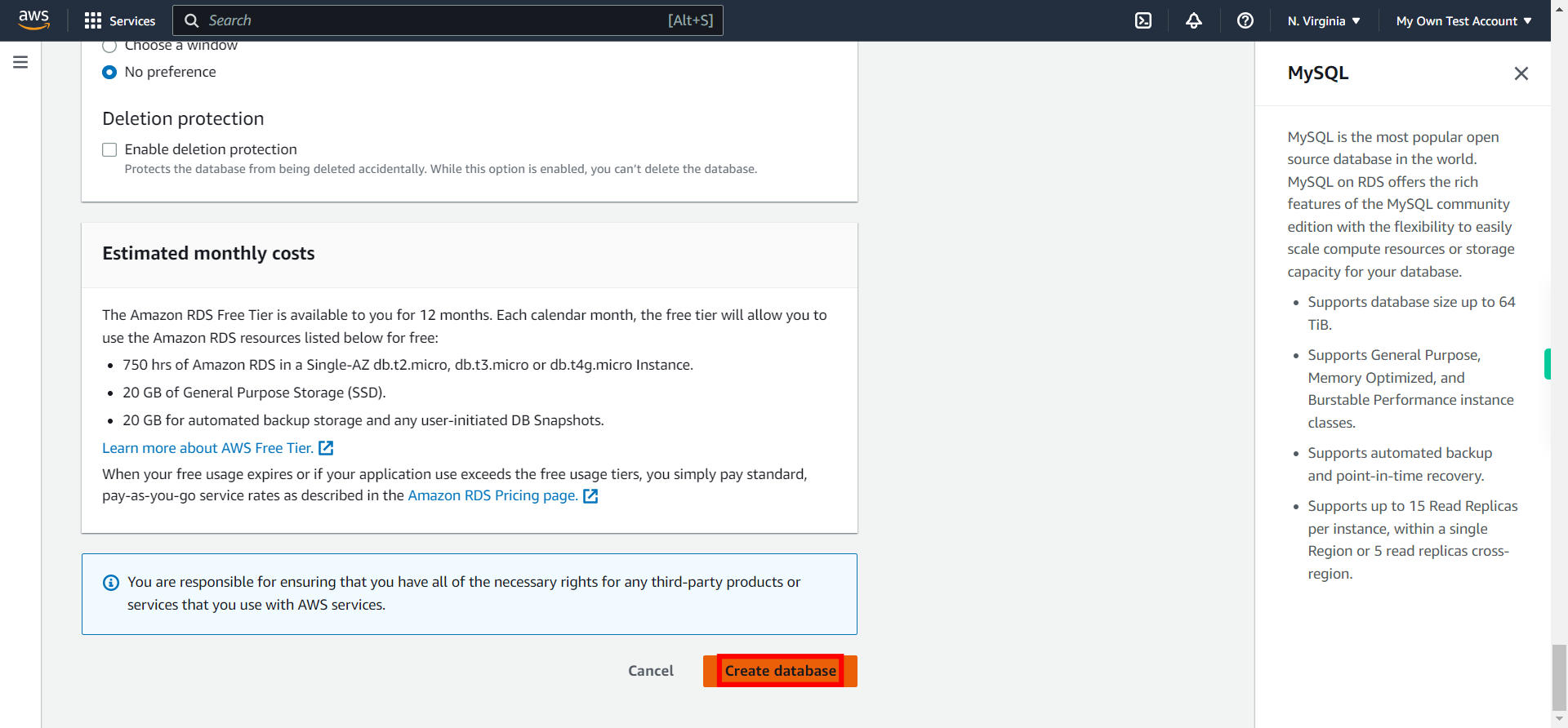Close the MySQL info panel
This screenshot has height=728, width=1568.
[x=1521, y=73]
